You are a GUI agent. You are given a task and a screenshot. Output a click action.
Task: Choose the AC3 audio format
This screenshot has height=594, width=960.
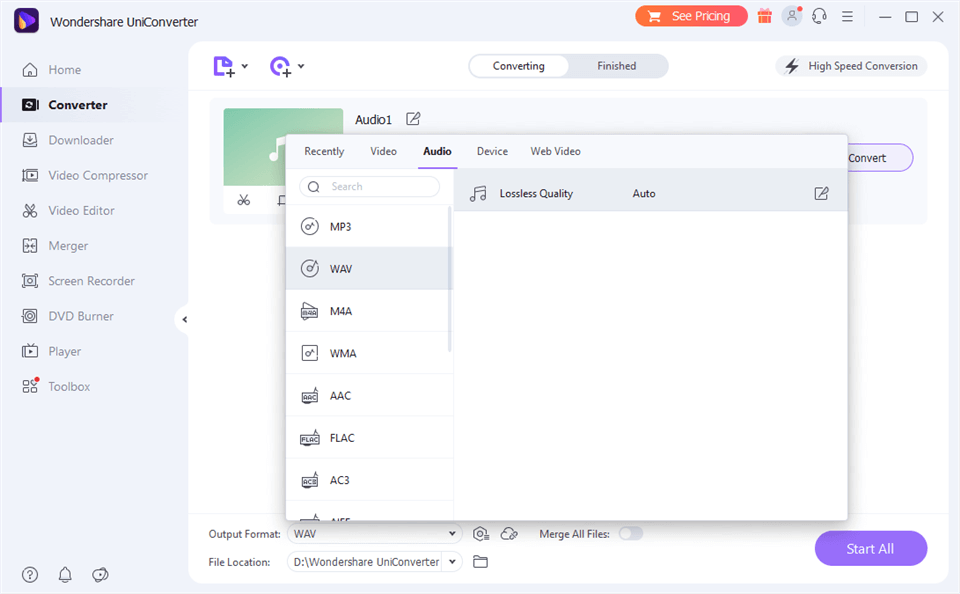coord(369,480)
